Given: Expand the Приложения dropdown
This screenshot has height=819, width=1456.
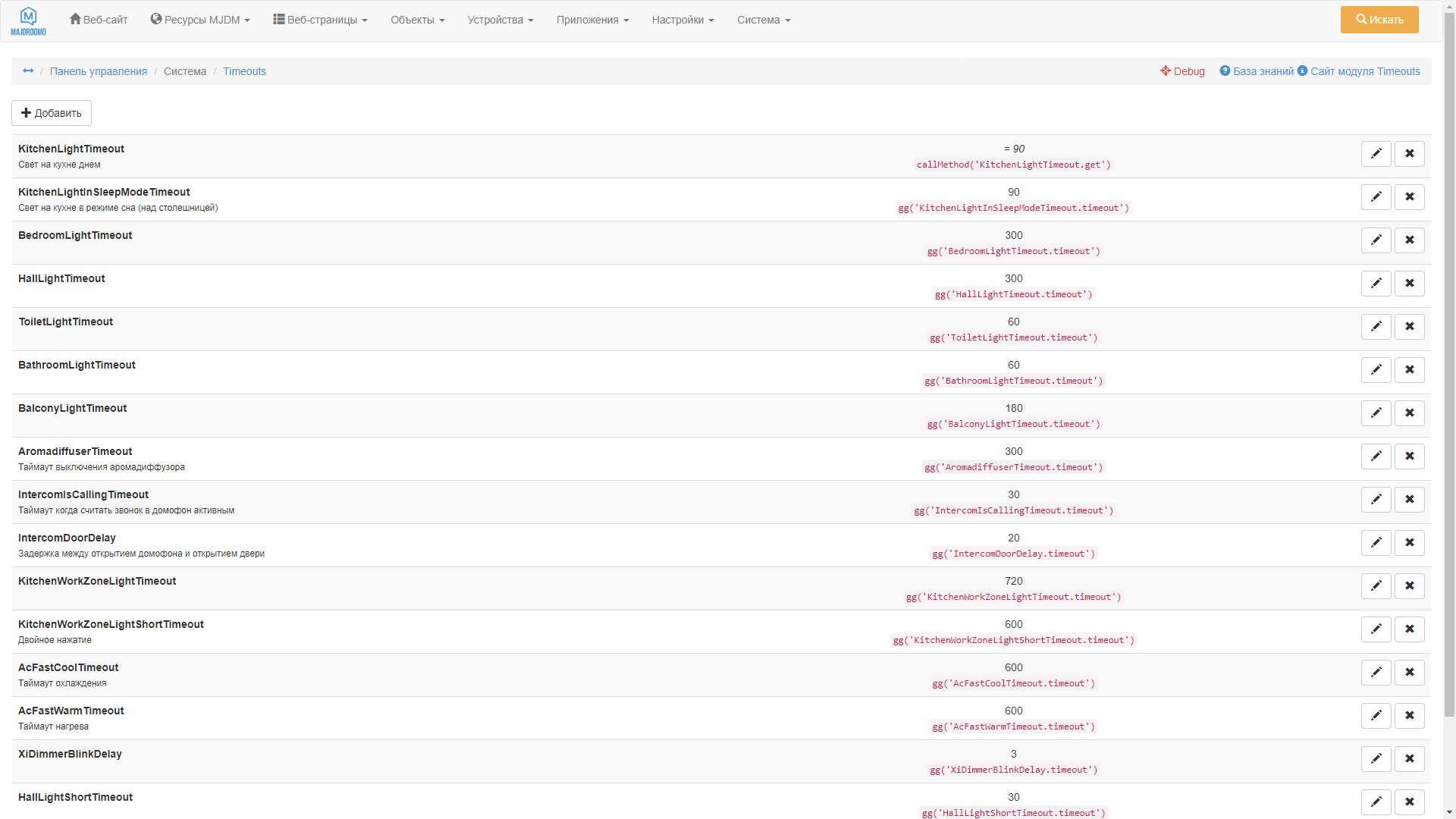Looking at the screenshot, I should 592,20.
